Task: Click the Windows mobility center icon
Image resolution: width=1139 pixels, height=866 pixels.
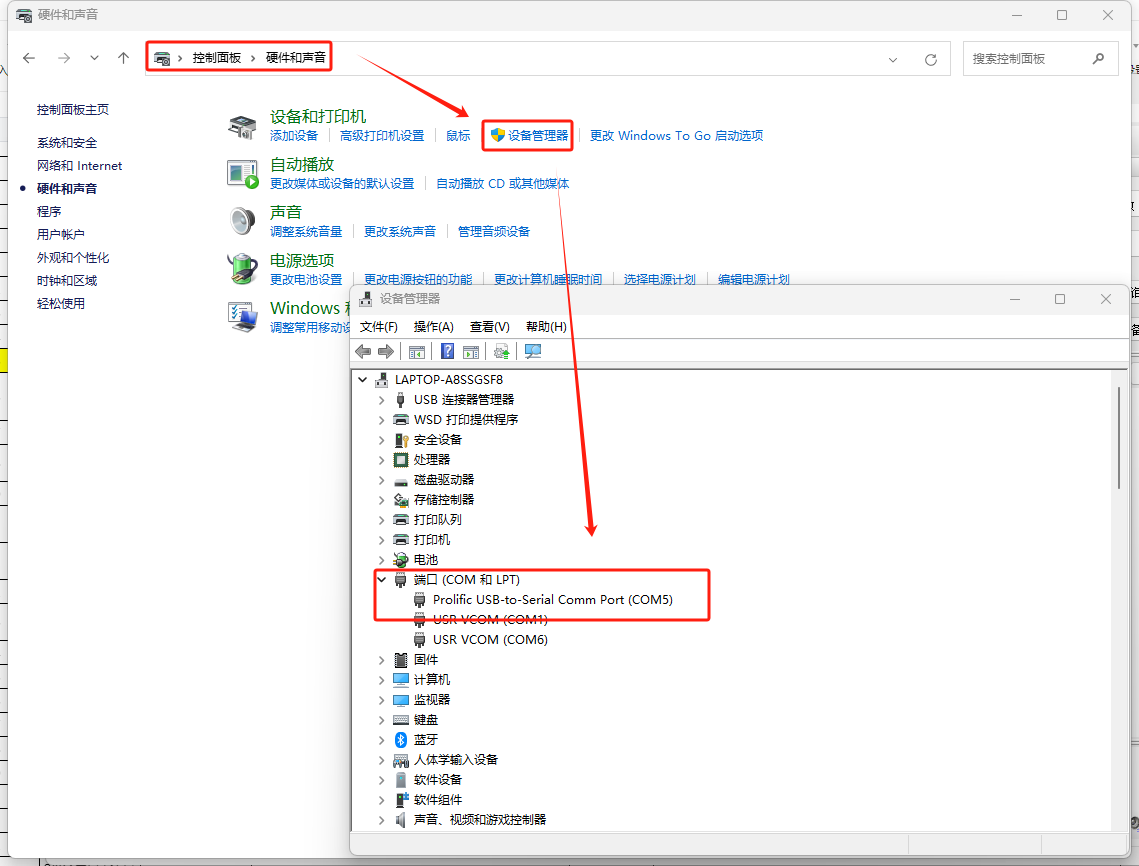Action: pyautogui.click(x=243, y=317)
